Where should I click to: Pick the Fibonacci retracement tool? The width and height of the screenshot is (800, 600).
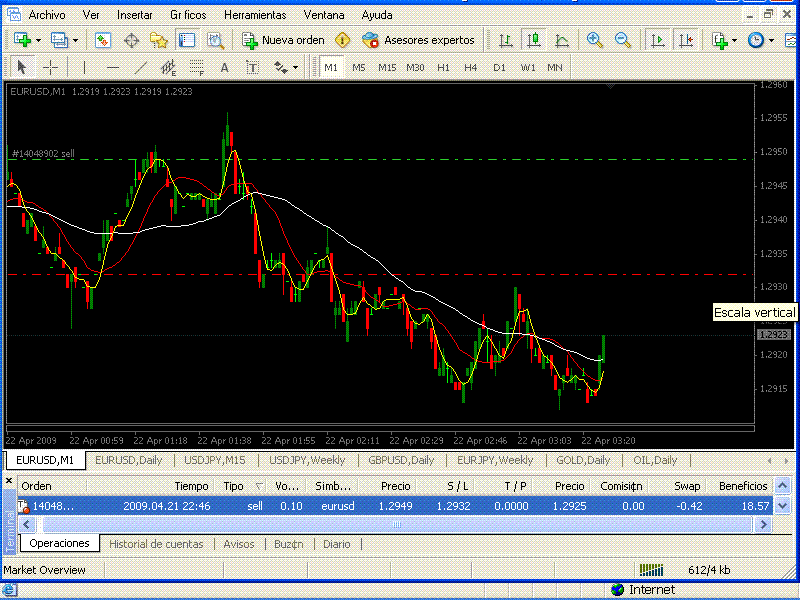pyautogui.click(x=196, y=67)
